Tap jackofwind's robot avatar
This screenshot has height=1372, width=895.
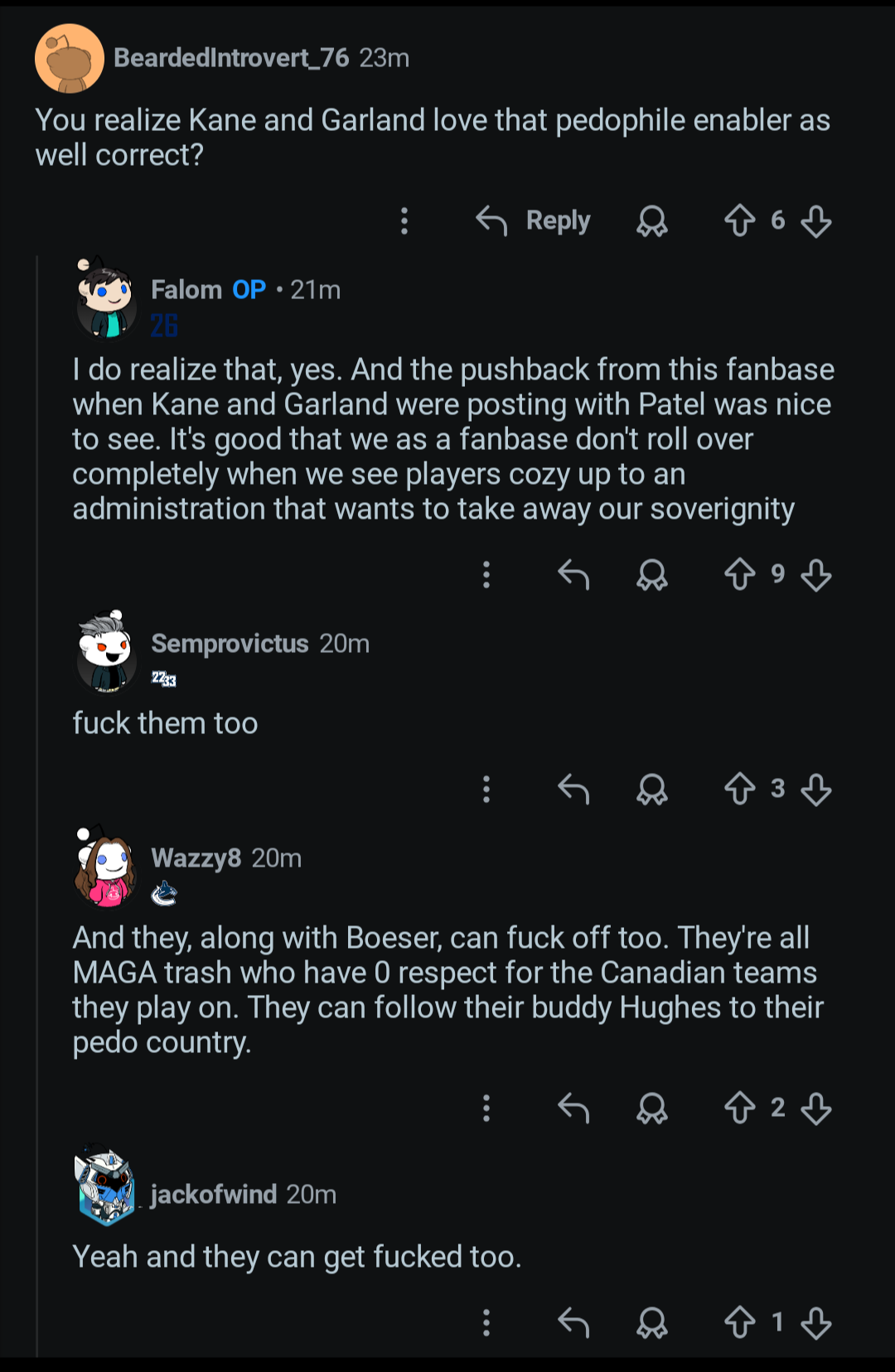pos(105,1186)
